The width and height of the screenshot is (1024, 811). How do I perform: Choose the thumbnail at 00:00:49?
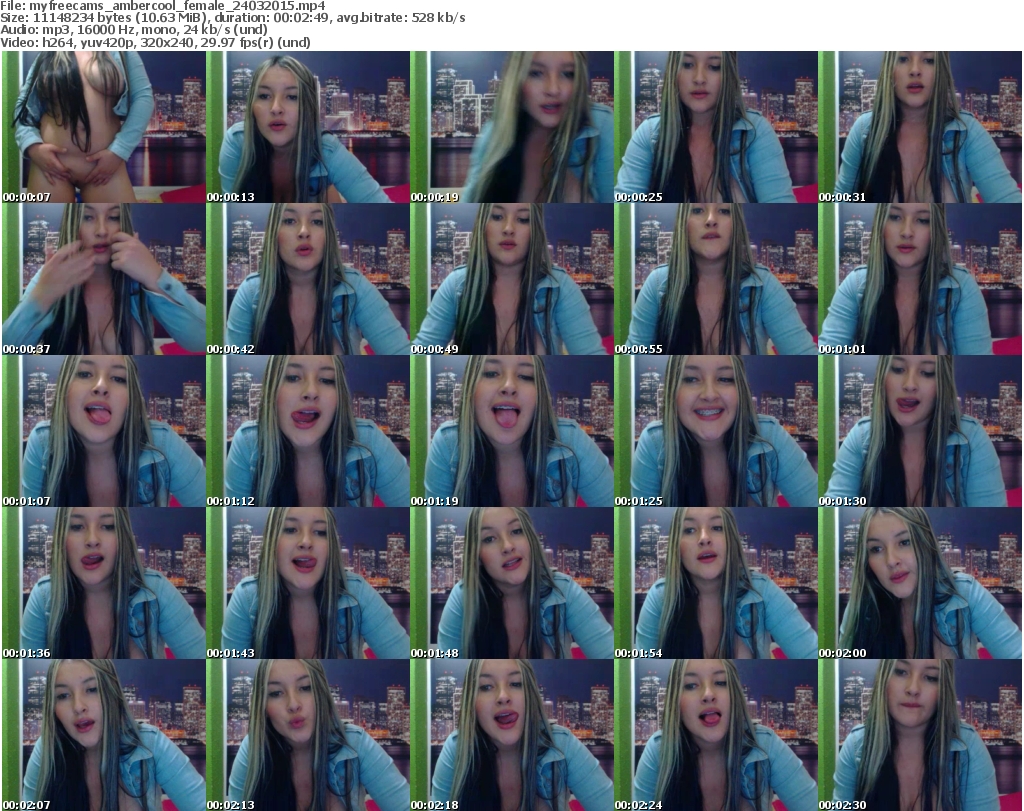pyautogui.click(x=512, y=279)
